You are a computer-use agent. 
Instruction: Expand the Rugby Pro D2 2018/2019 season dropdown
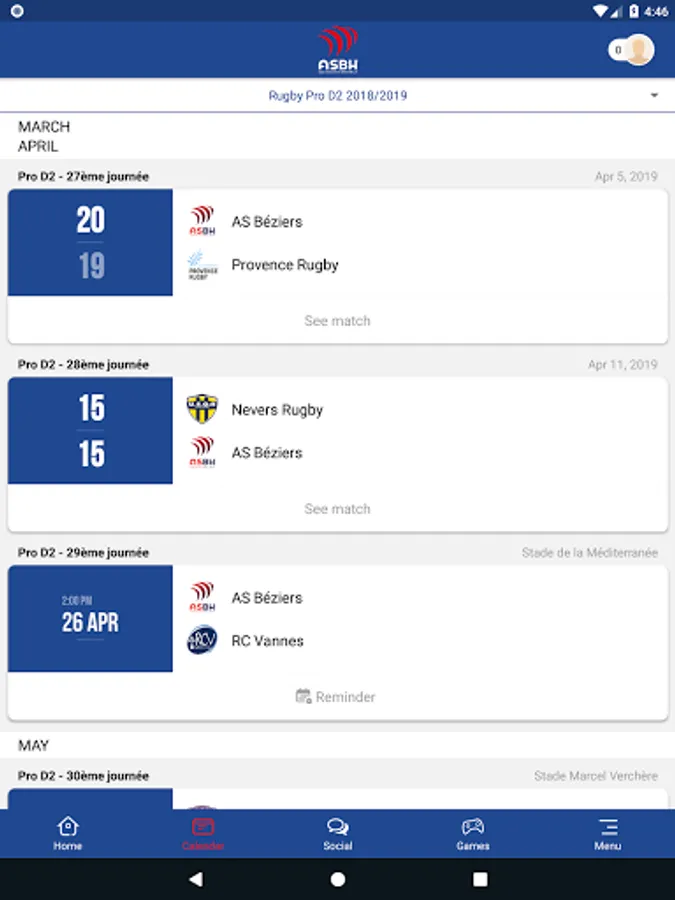(338, 96)
